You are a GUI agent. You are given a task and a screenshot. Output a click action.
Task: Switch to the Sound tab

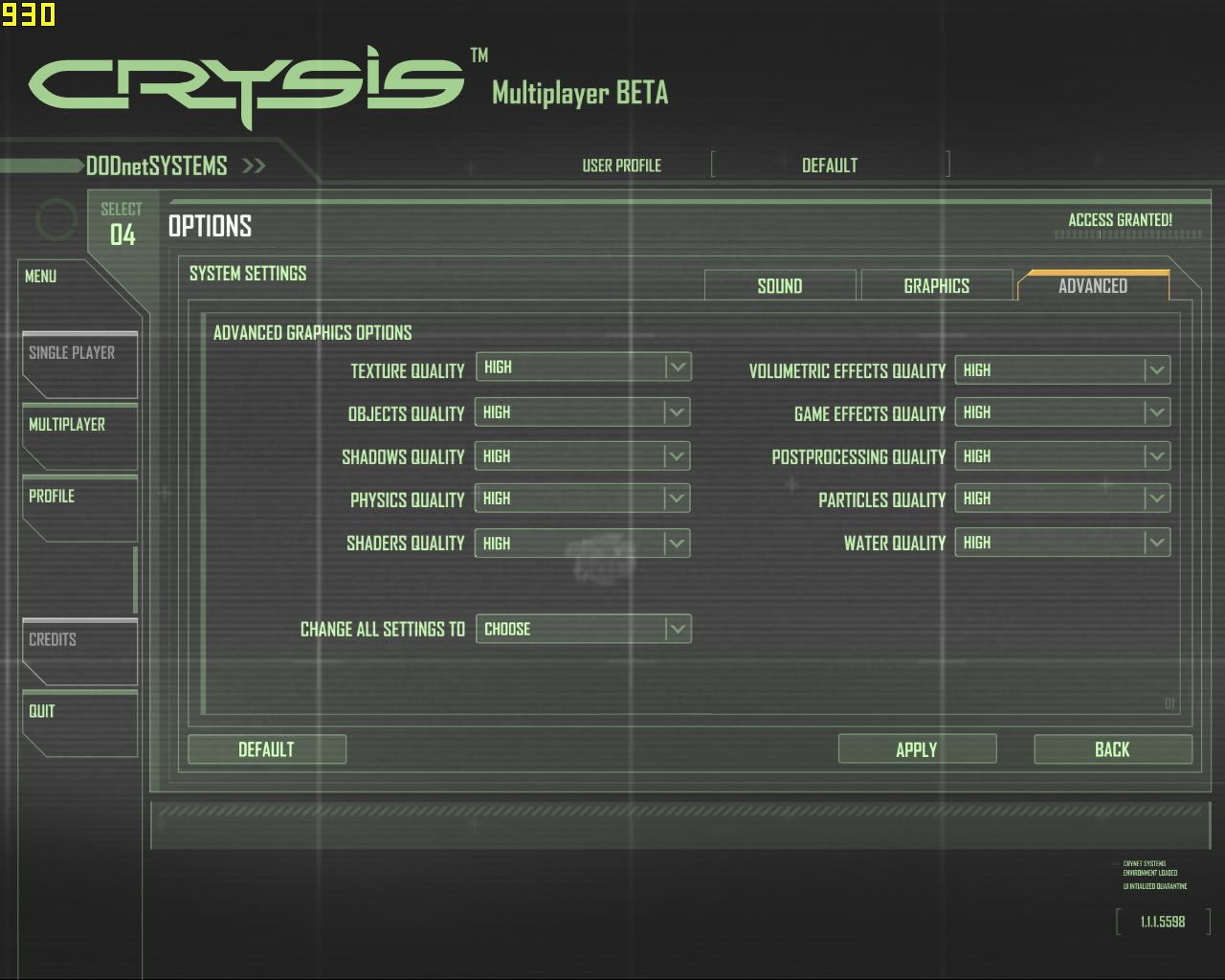coord(780,286)
